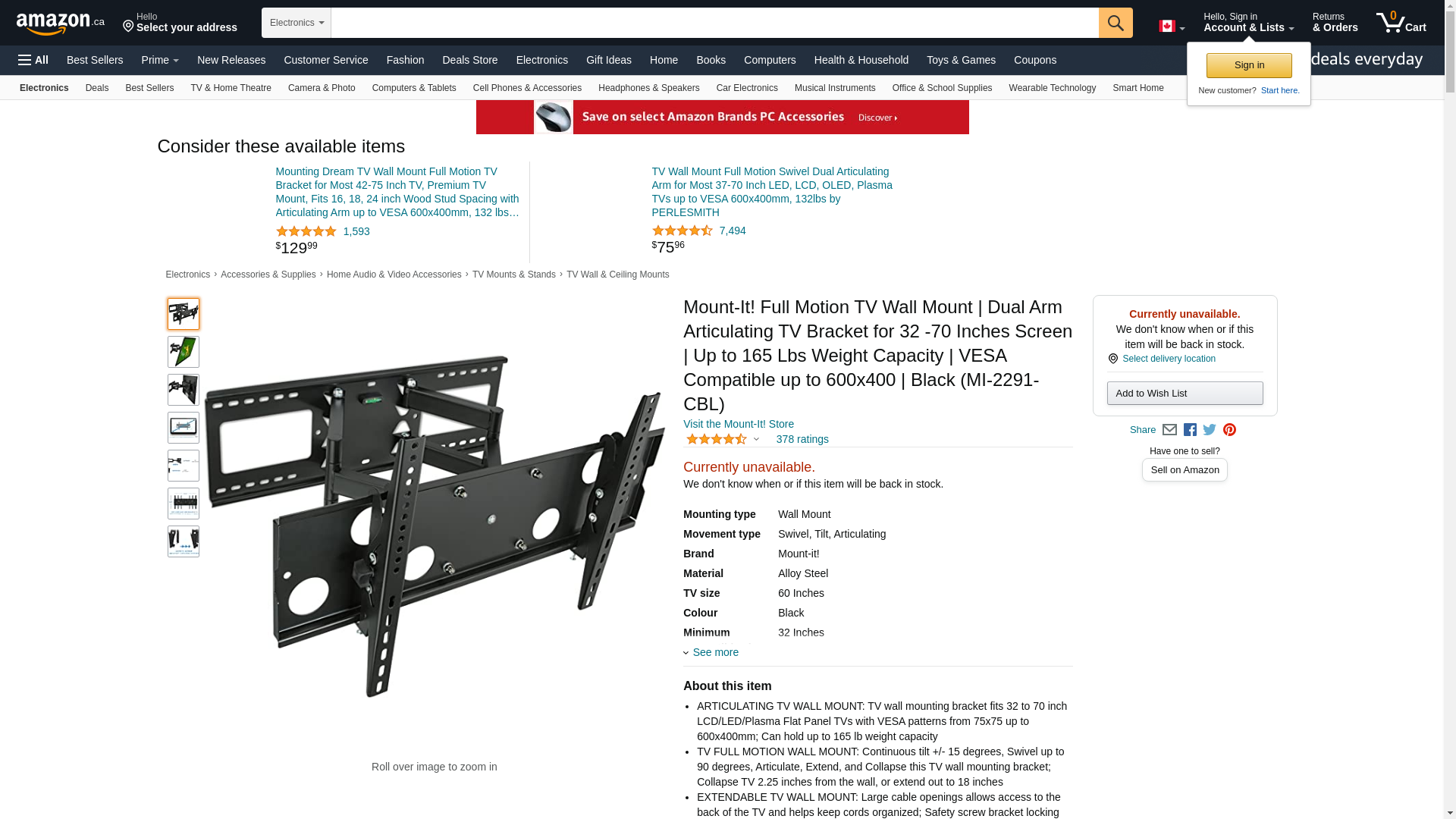The image size is (1456, 819).
Task: Click the search input field
Action: 714,23
